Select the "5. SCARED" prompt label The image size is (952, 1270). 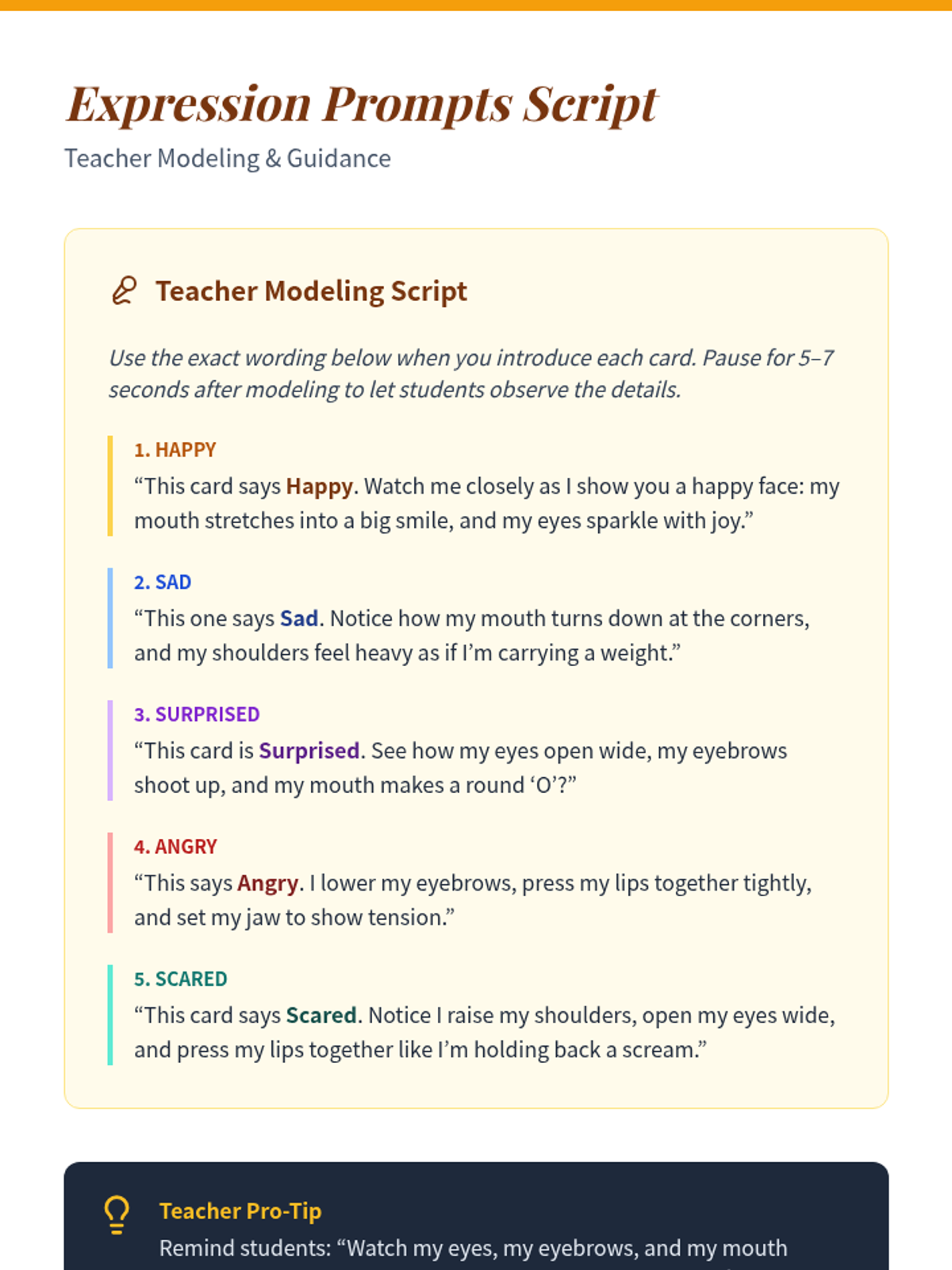[181, 979]
